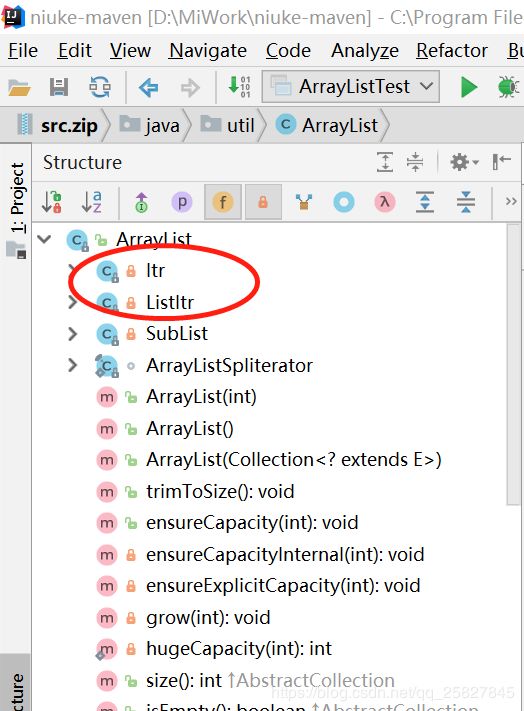Toggle Sort by Visibility
The image size is (524, 711).
(51, 202)
